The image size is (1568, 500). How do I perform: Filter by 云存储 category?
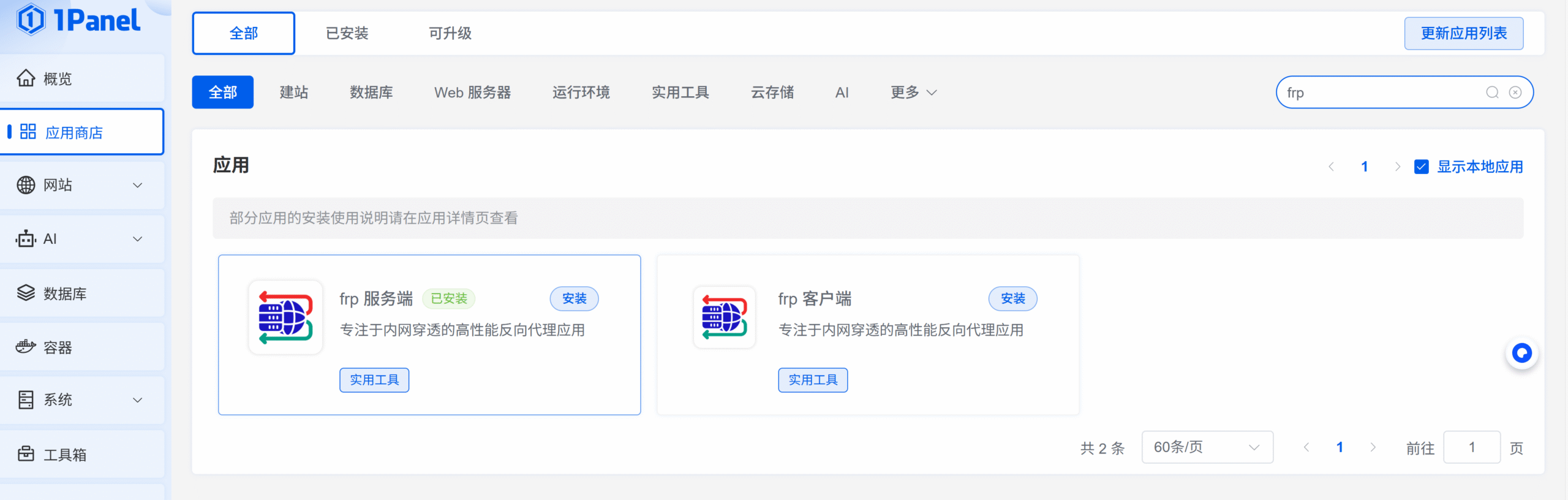pos(772,93)
